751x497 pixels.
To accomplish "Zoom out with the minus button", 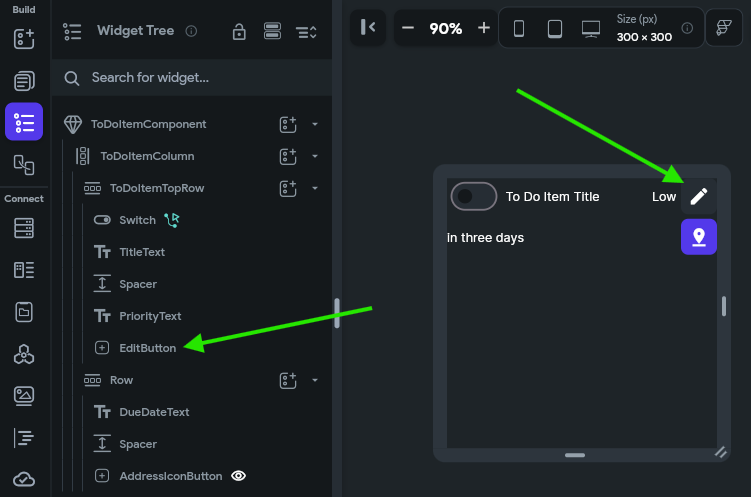I will [x=408, y=28].
